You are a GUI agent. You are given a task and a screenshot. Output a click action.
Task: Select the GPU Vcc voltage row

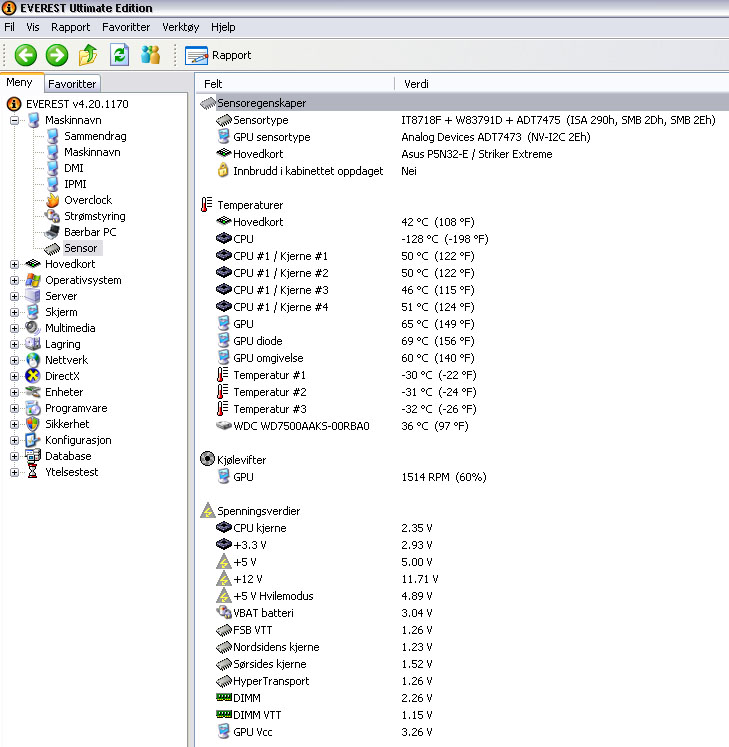point(462,732)
